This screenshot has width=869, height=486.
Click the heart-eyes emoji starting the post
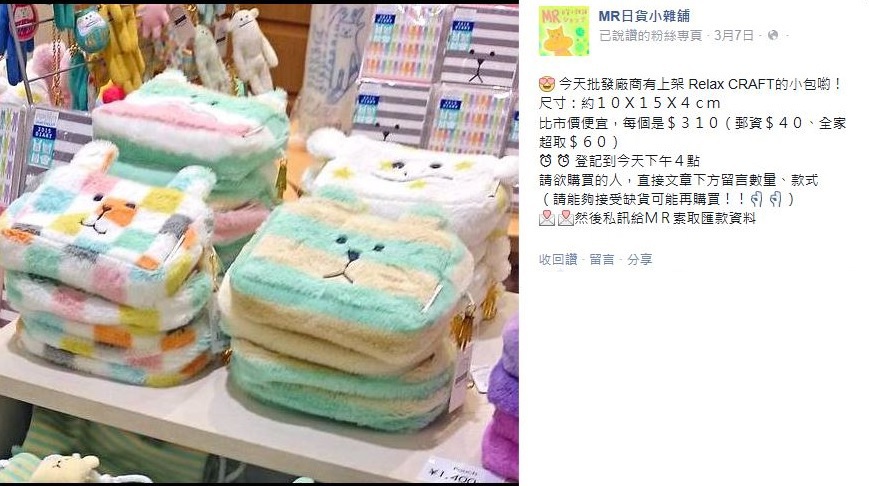[x=546, y=84]
